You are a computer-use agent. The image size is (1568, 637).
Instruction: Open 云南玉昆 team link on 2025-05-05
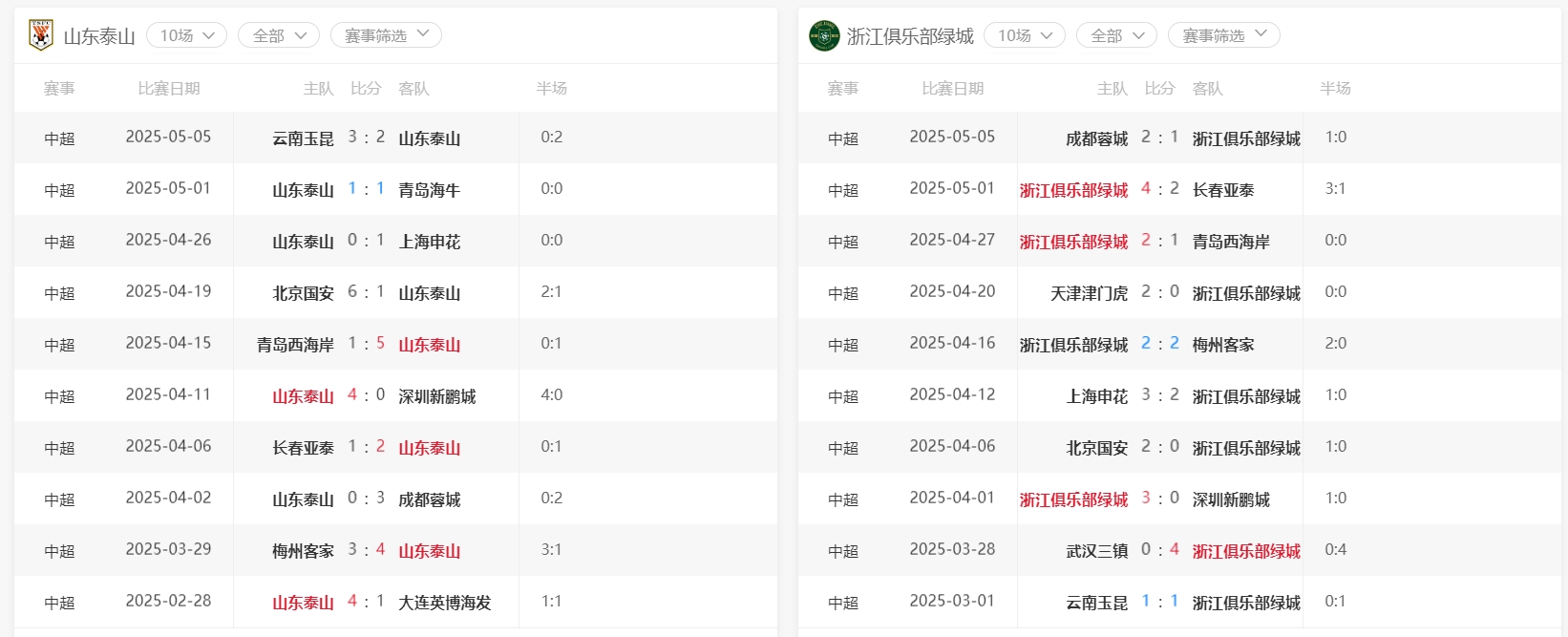[x=303, y=138]
